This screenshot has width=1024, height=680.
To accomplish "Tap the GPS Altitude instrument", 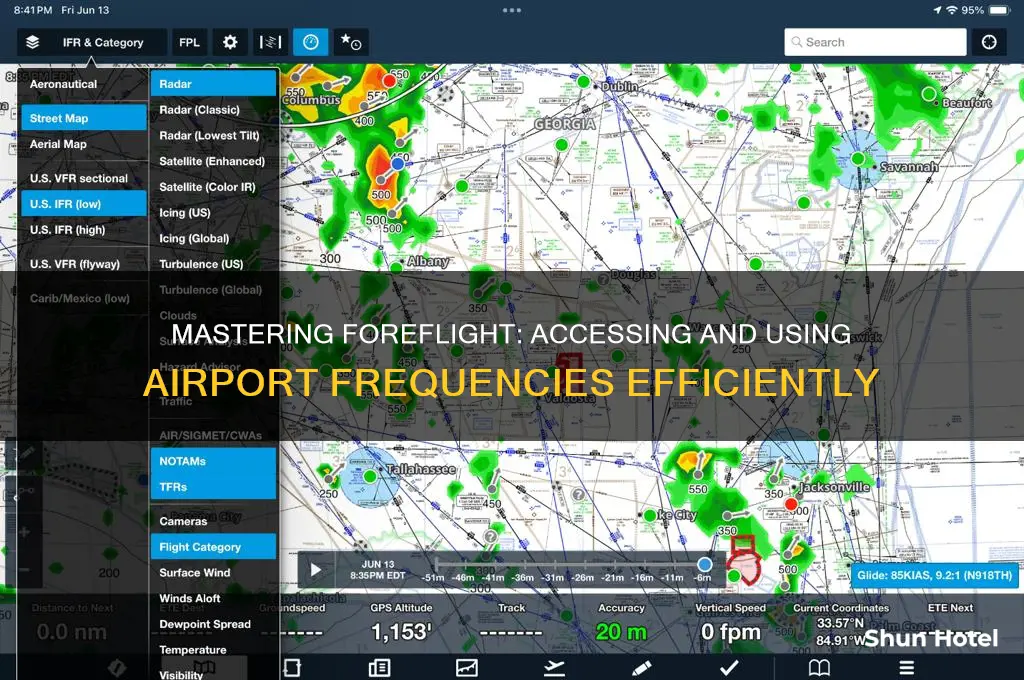I will (402, 623).
